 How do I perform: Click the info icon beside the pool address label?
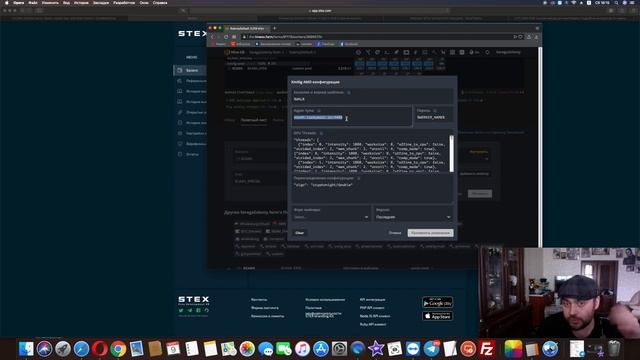(x=319, y=111)
